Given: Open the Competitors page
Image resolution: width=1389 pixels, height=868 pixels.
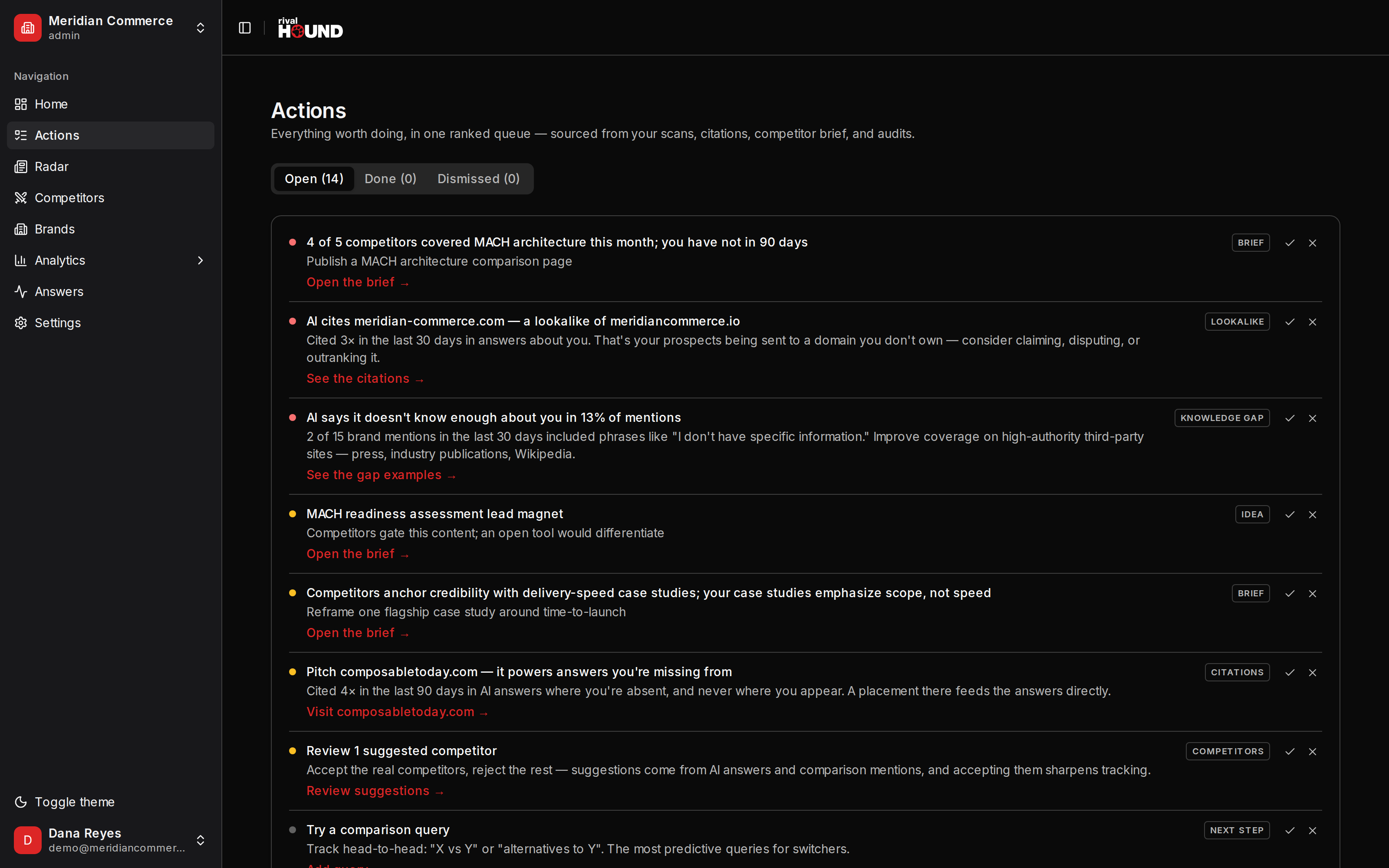Looking at the screenshot, I should (x=110, y=198).
